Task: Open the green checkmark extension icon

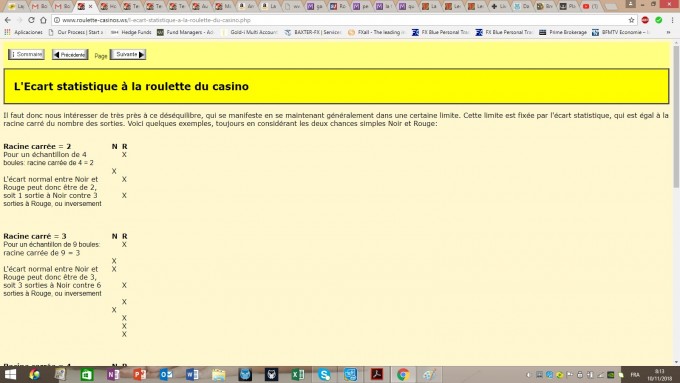Action: click(x=658, y=20)
